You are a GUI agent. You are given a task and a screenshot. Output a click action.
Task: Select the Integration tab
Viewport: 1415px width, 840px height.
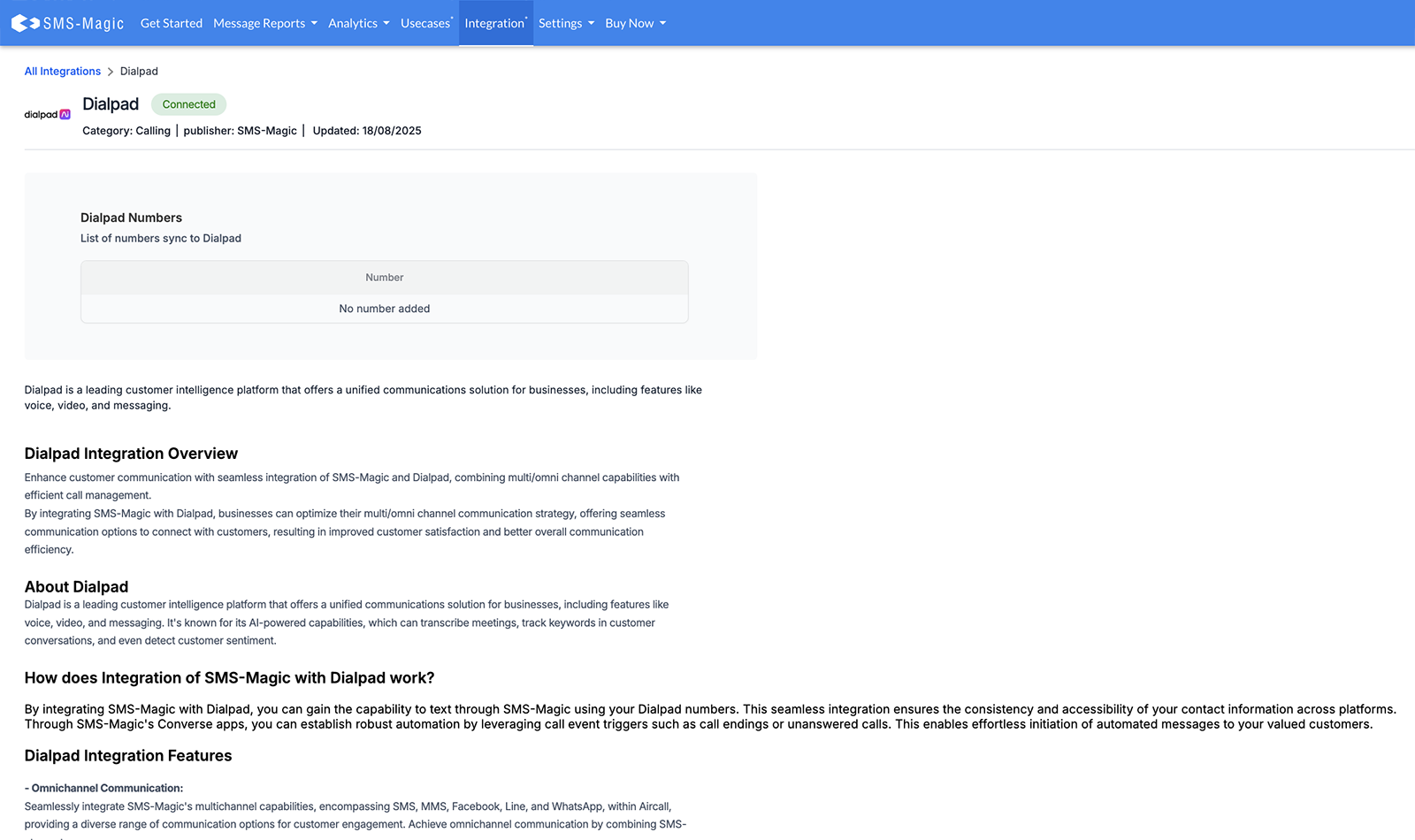pos(495,23)
